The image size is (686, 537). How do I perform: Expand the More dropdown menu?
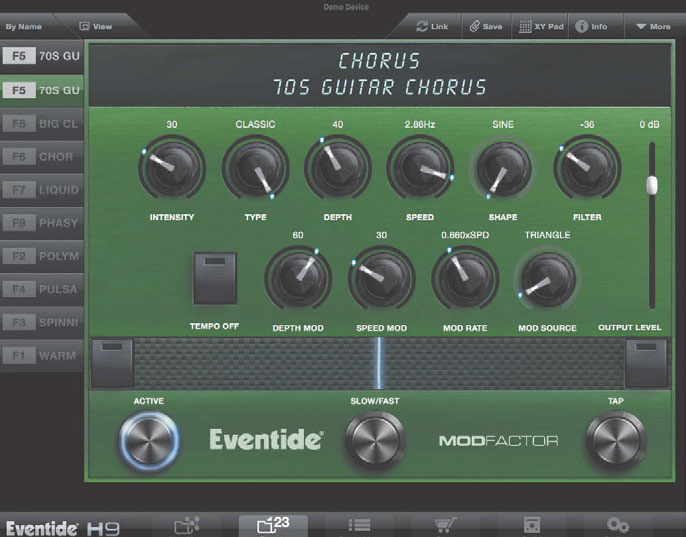653,26
